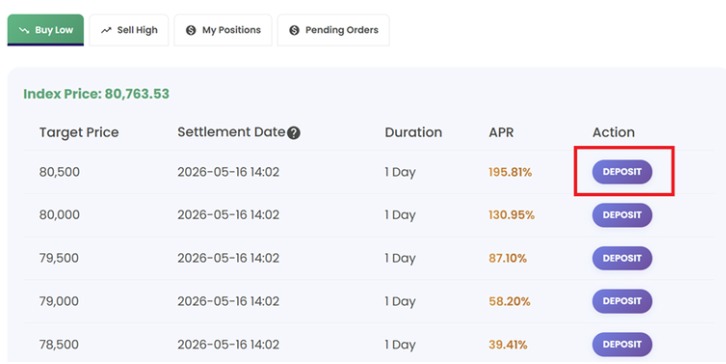Switch to the Sell High tab
This screenshot has width=726, height=364.
click(x=129, y=30)
